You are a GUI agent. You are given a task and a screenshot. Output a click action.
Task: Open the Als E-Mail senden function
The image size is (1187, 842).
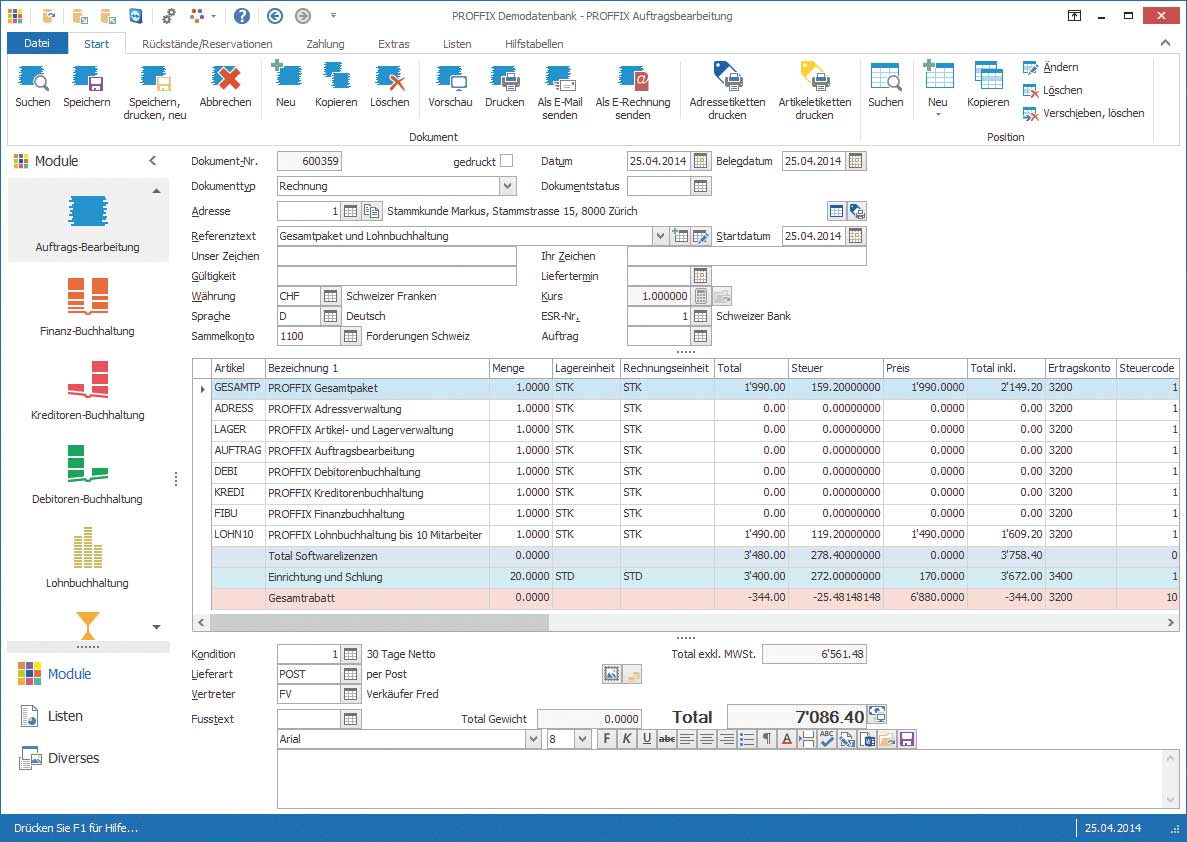(x=560, y=88)
